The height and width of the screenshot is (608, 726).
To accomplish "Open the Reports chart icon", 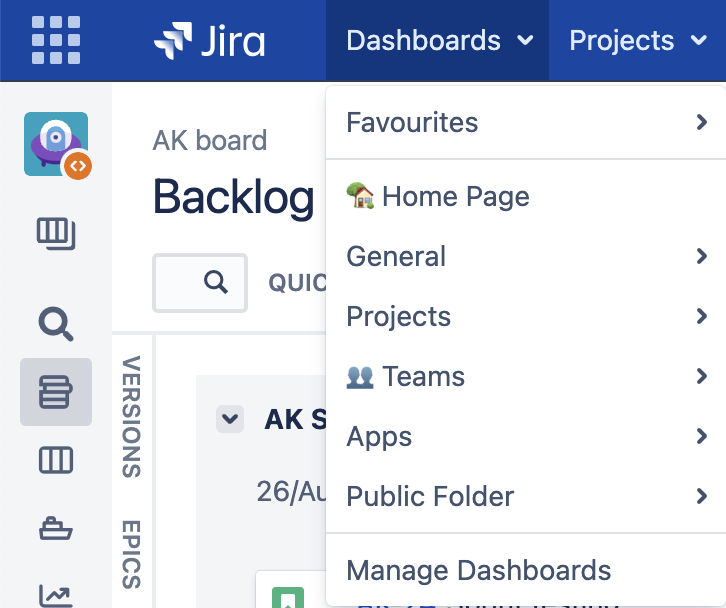I will pos(56,594).
